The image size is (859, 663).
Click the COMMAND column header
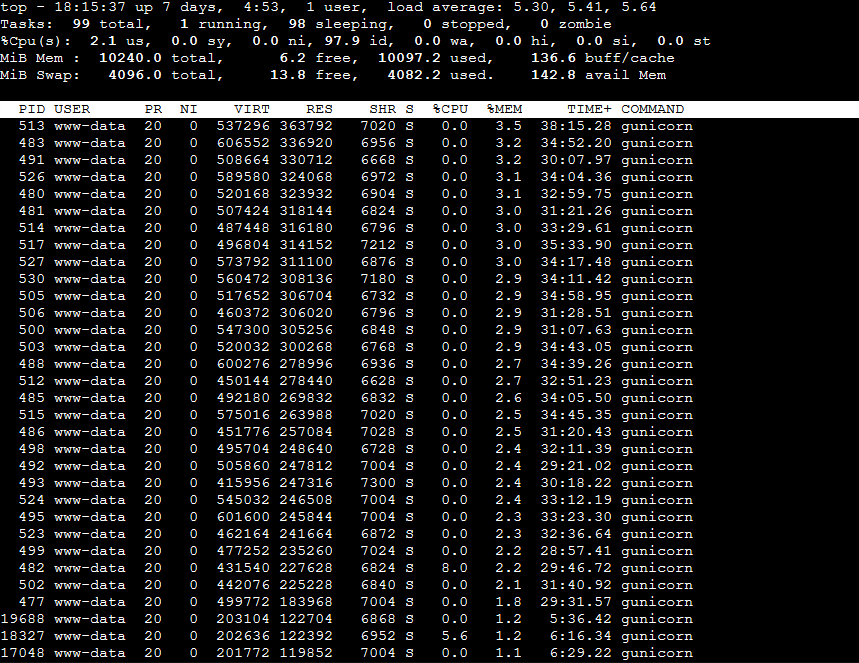(x=652, y=109)
